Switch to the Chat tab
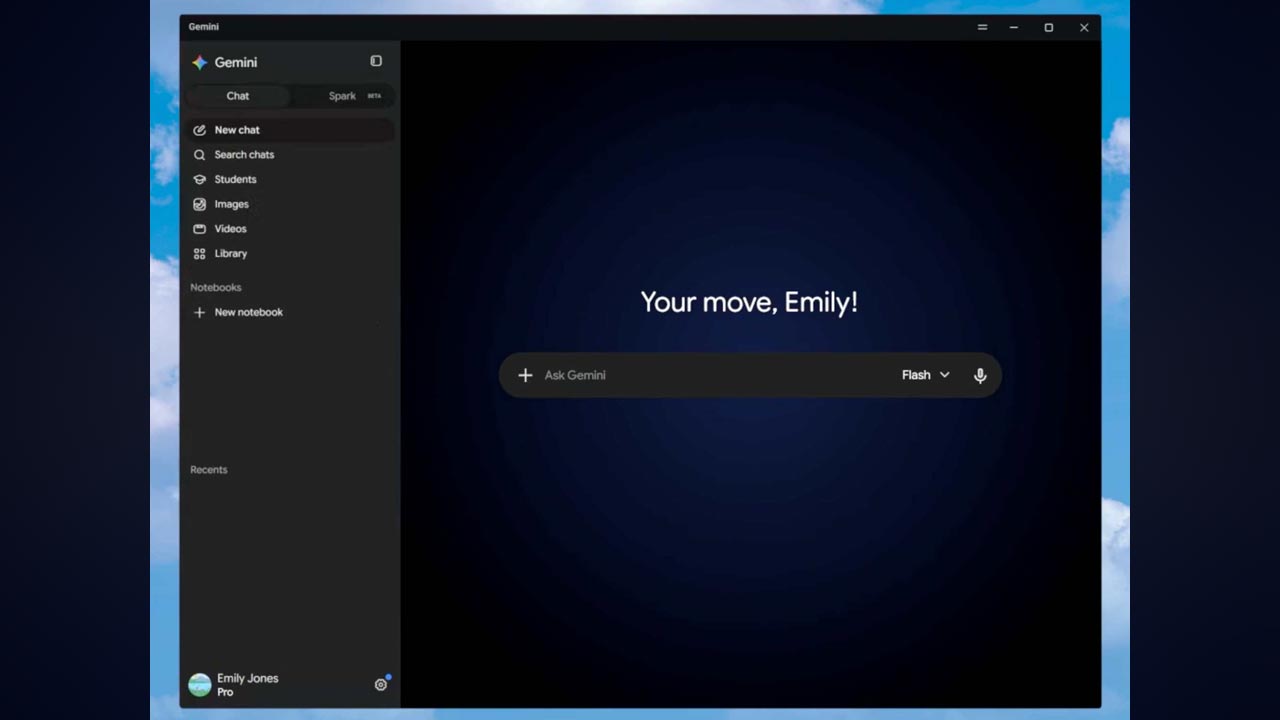 pyautogui.click(x=238, y=96)
